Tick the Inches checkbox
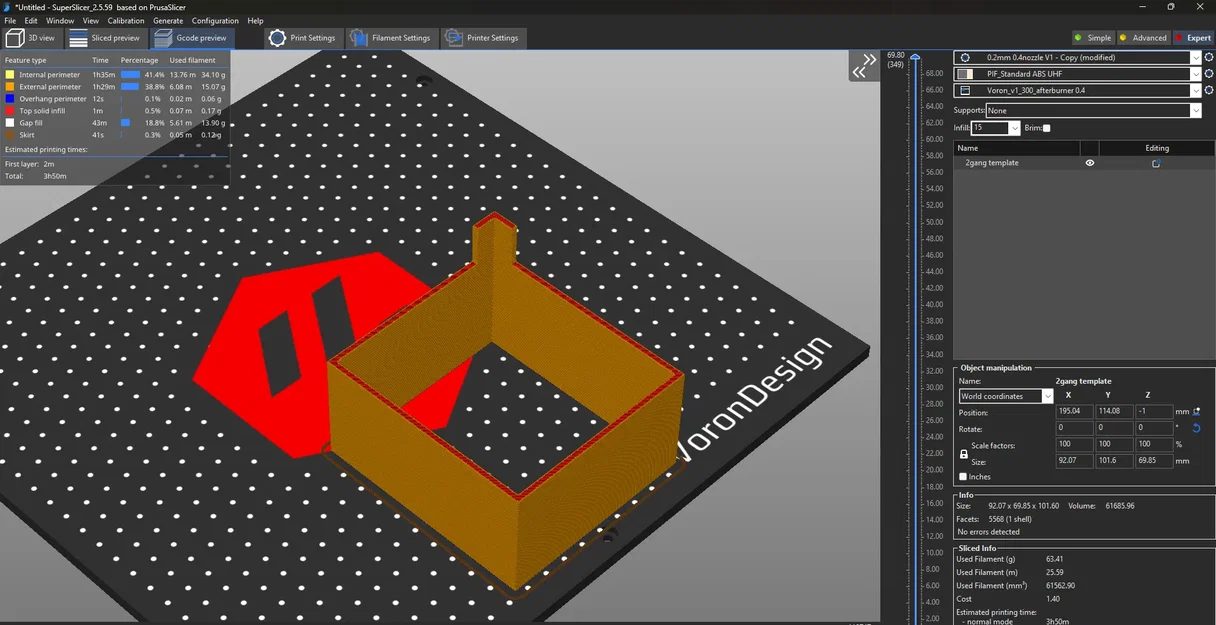Viewport: 1216px width, 625px height. point(963,477)
